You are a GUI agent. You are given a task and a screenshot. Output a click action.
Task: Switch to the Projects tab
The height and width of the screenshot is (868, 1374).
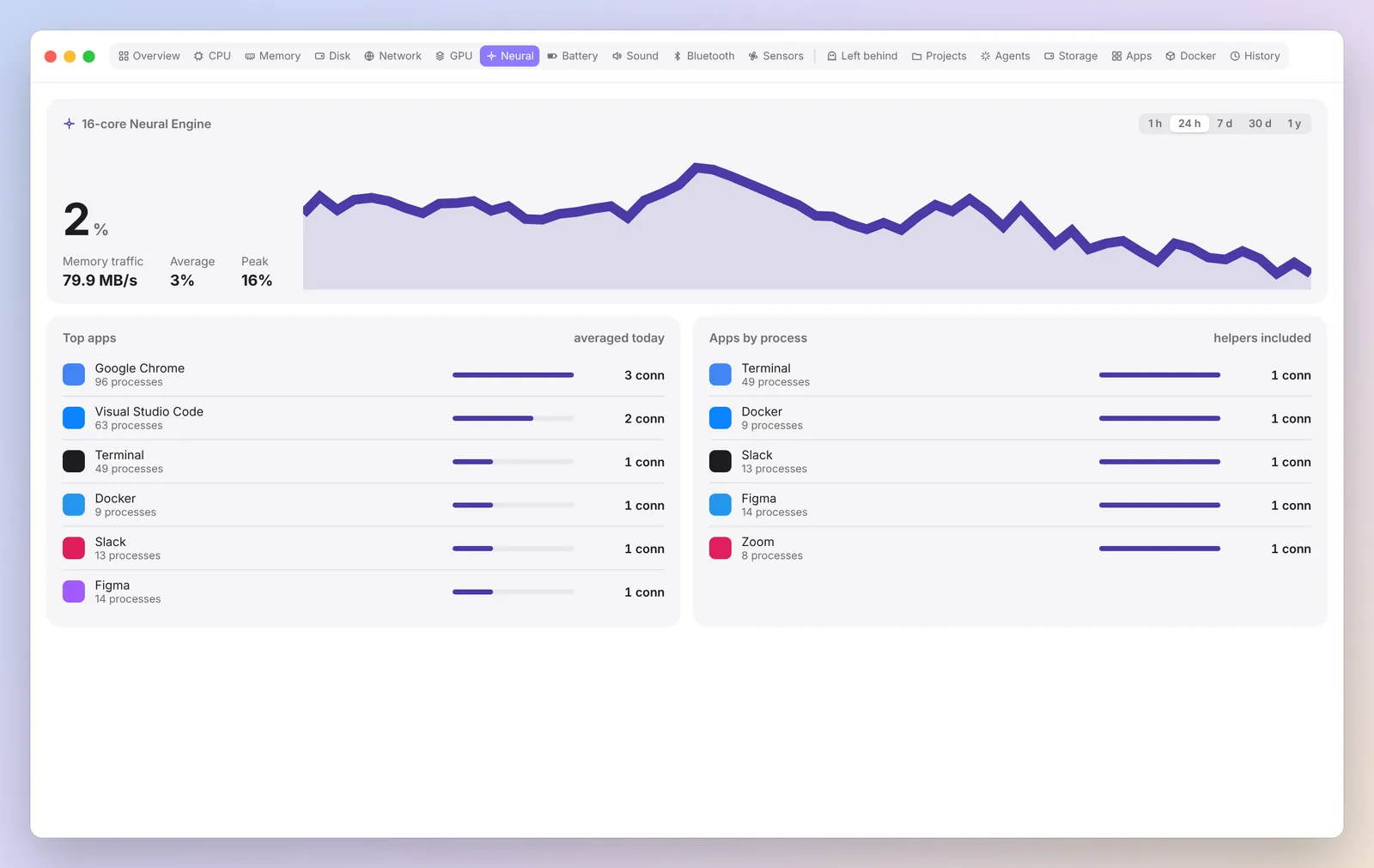(x=939, y=56)
